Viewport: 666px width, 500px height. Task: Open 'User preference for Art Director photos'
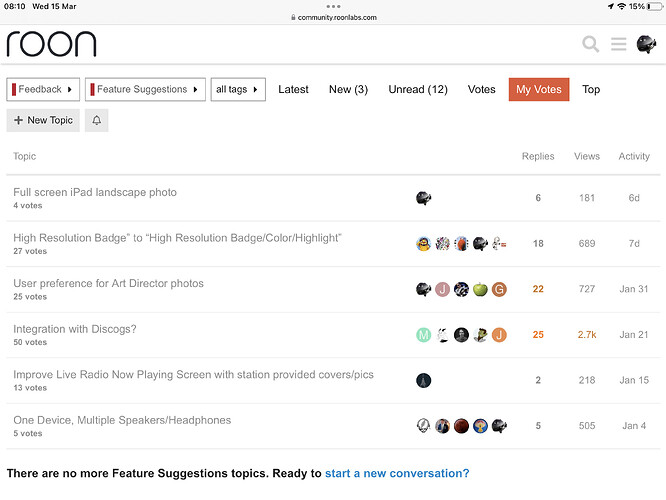(x=108, y=283)
